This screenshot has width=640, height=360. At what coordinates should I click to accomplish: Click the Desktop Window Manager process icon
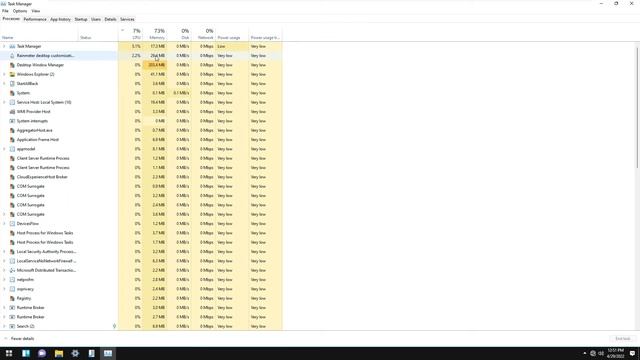pyautogui.click(x=12, y=65)
